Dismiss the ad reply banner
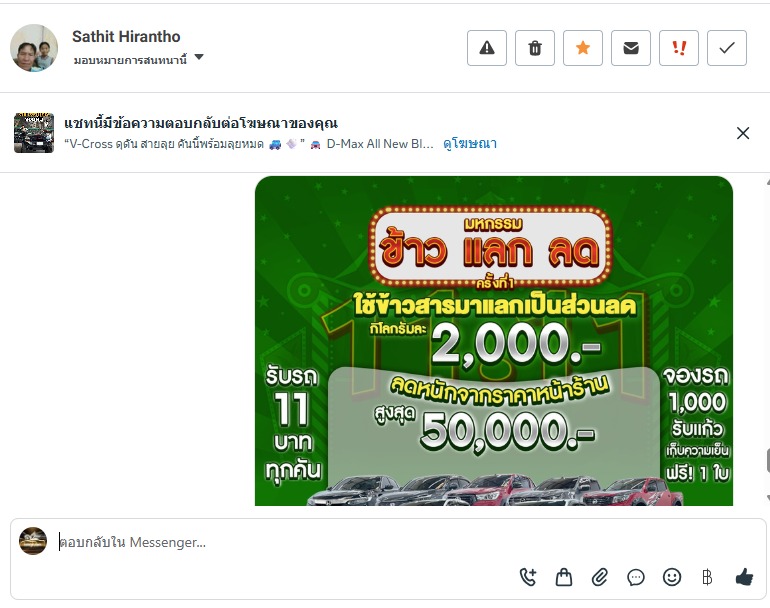Screen dimensions: 770x608 click(x=743, y=133)
